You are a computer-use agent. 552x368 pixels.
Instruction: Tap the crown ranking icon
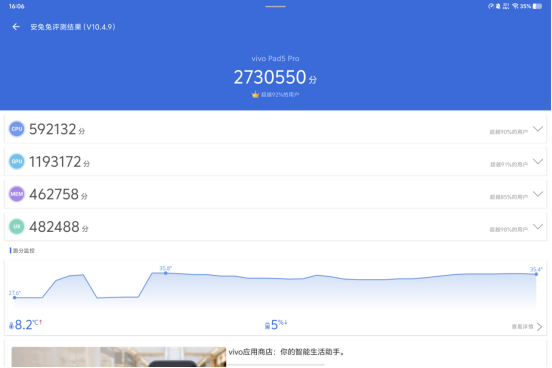(255, 94)
